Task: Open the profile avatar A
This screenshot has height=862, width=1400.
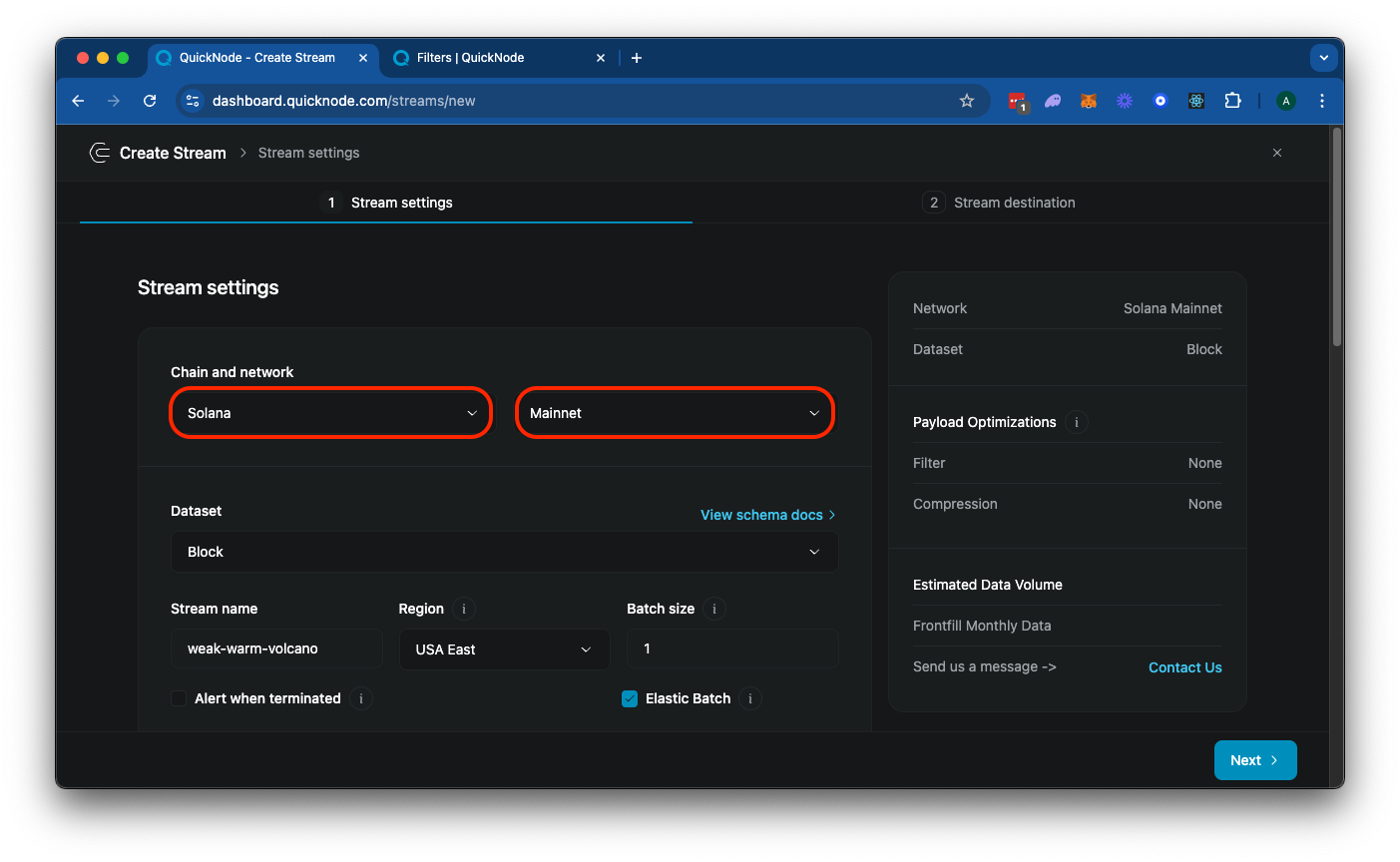Action: point(1286,101)
